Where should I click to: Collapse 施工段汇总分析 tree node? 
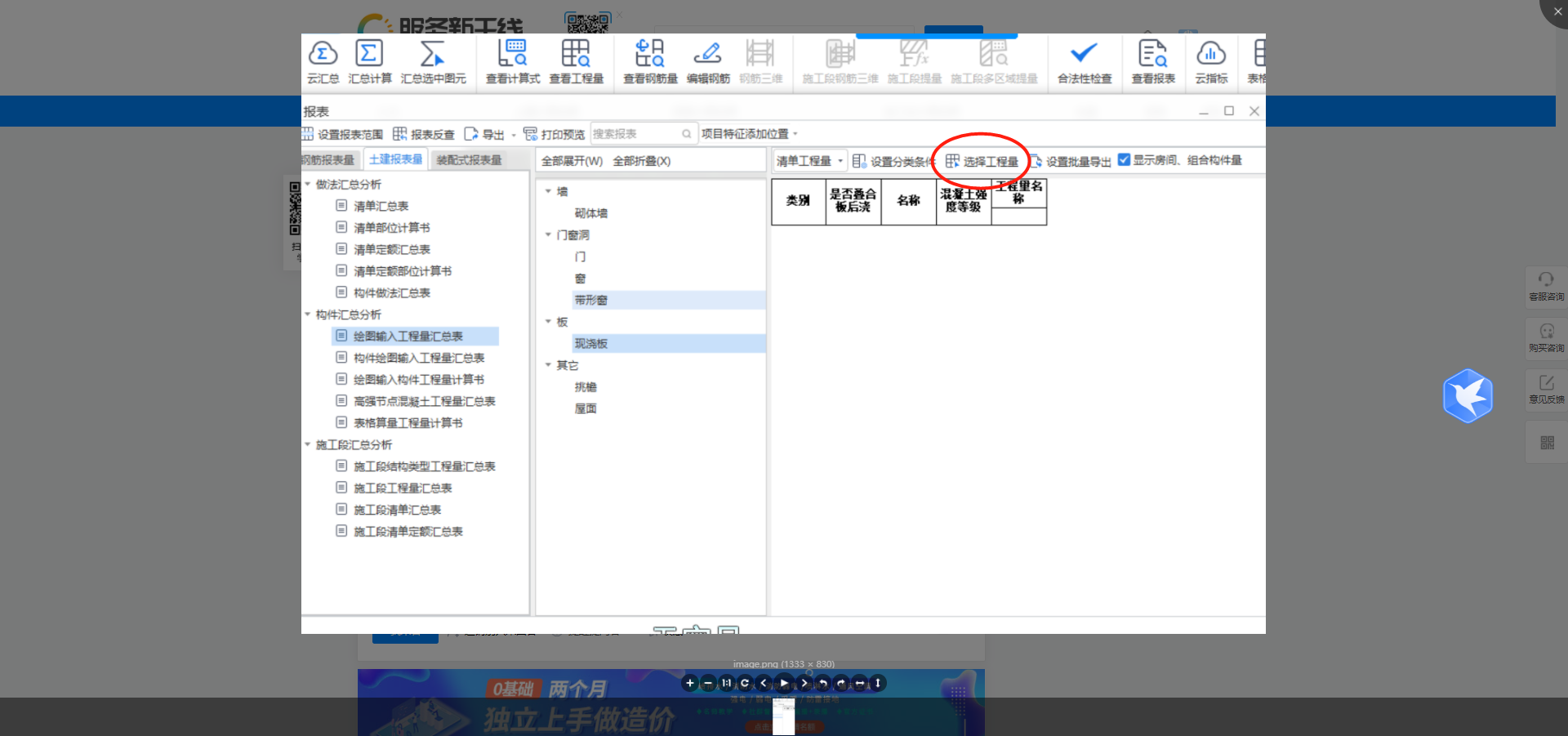click(x=308, y=444)
